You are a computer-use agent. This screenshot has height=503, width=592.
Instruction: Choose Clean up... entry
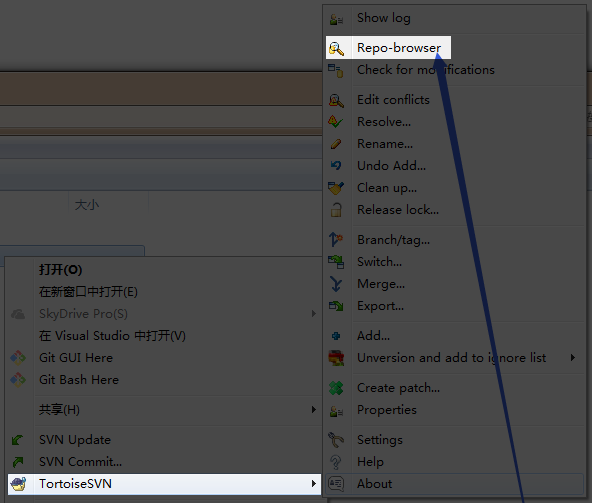tap(387, 188)
